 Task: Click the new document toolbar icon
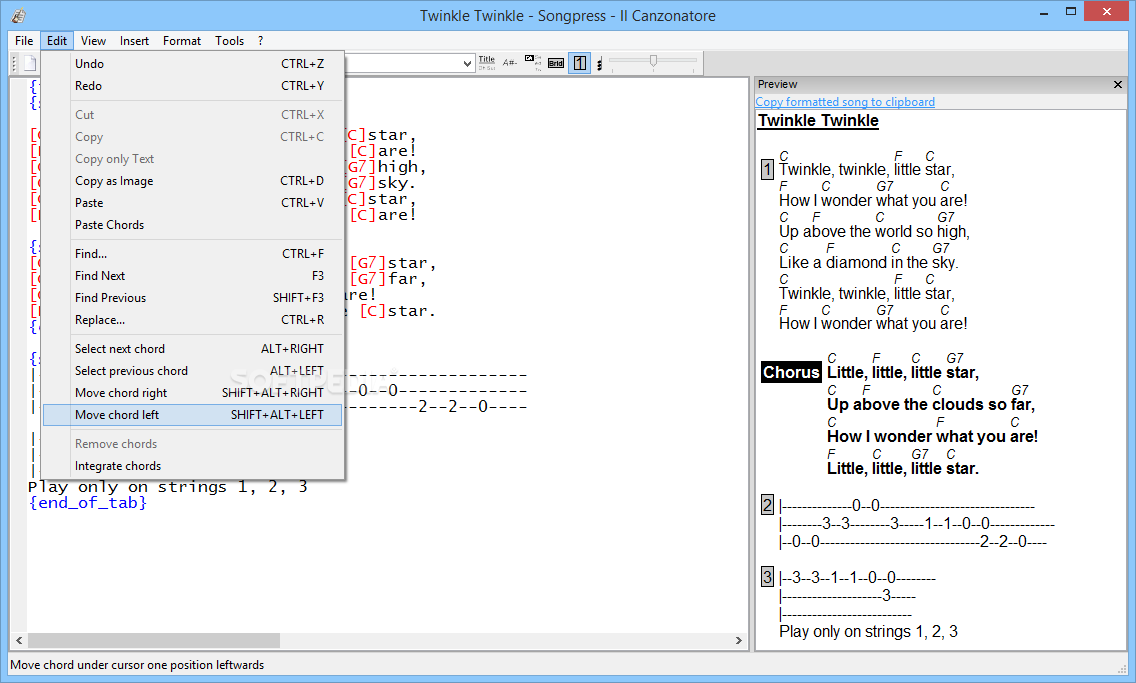pos(30,64)
